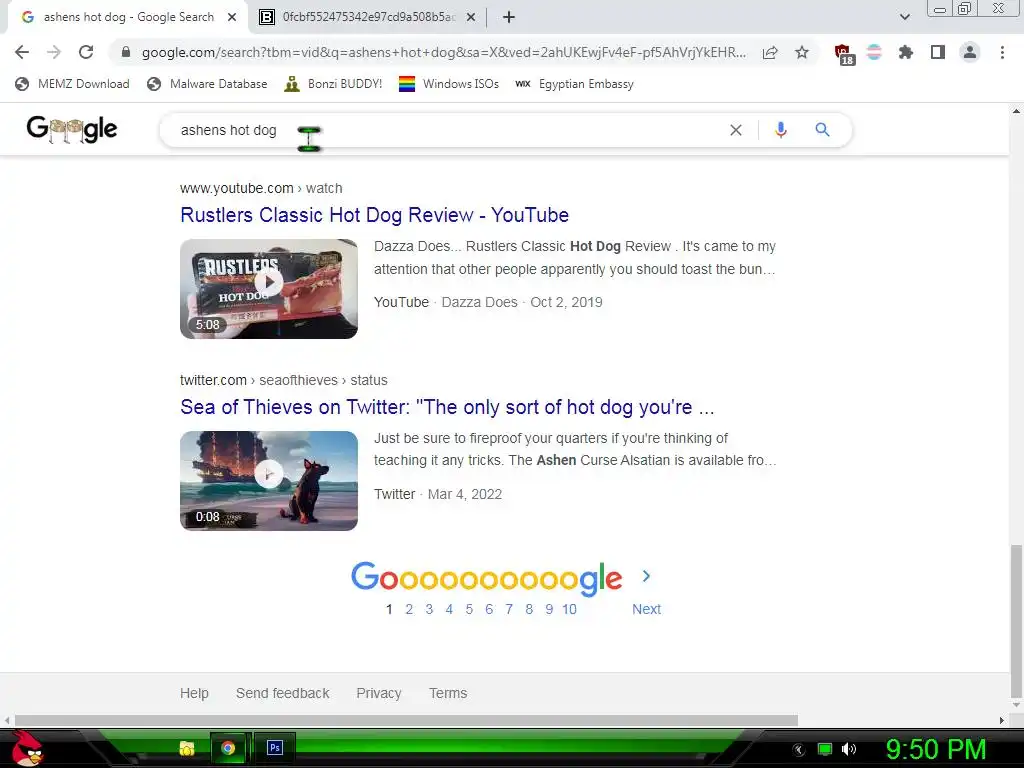Click the browser forward arrow

(x=54, y=52)
